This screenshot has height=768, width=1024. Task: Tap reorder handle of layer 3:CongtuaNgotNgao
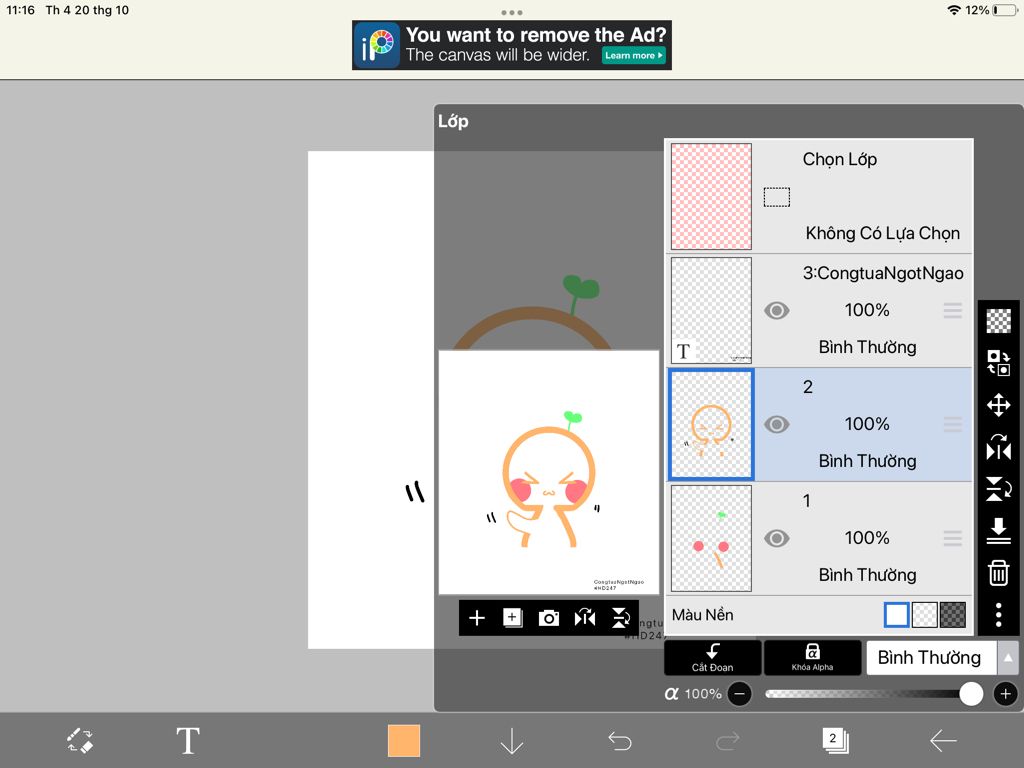click(953, 310)
